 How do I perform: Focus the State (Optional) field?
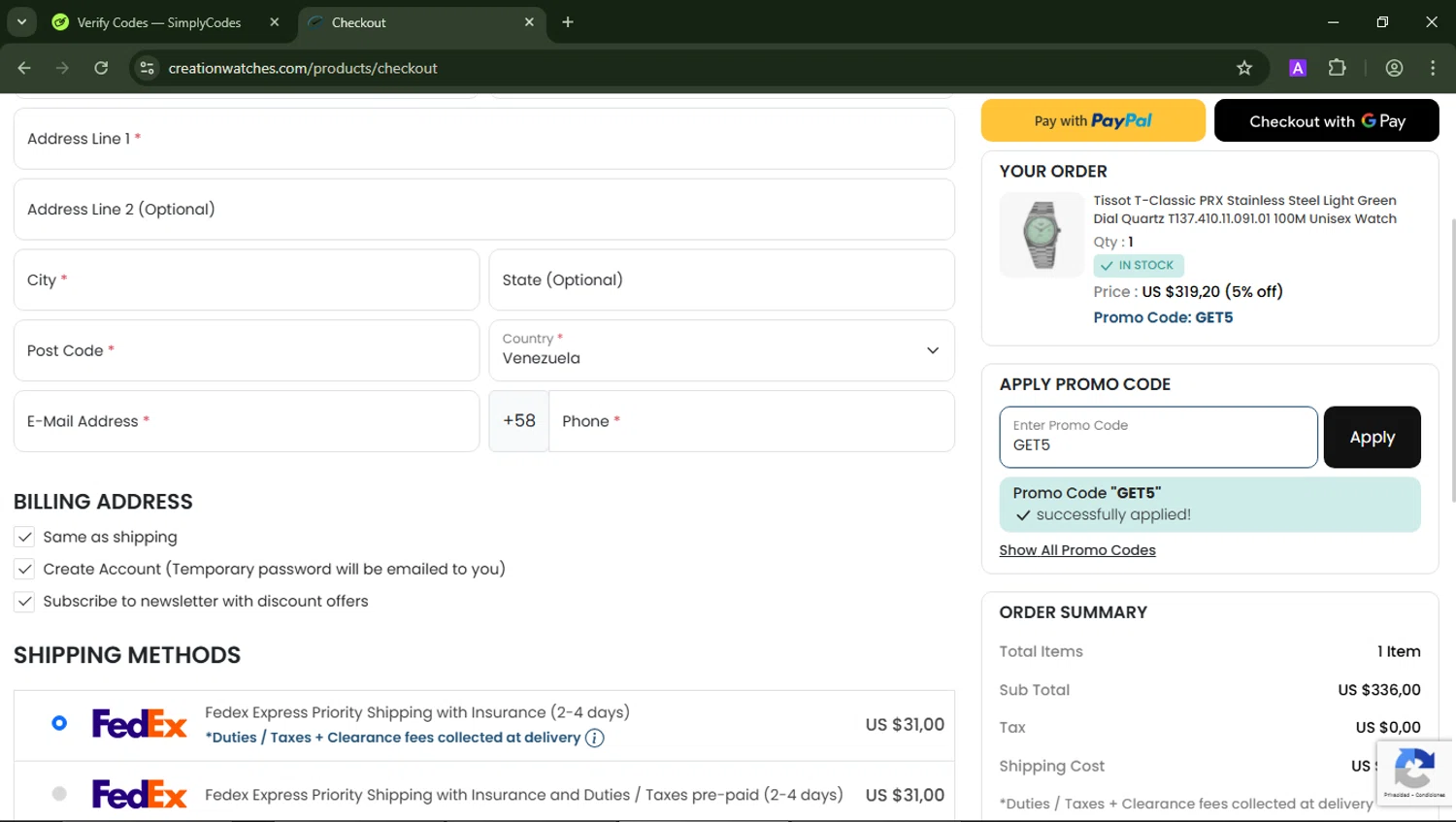pos(721,279)
